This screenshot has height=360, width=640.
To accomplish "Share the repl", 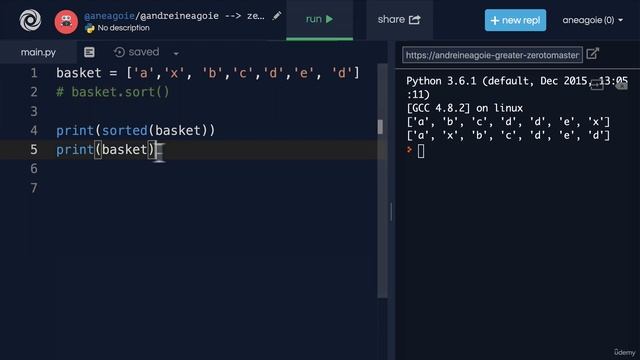I will (399, 20).
